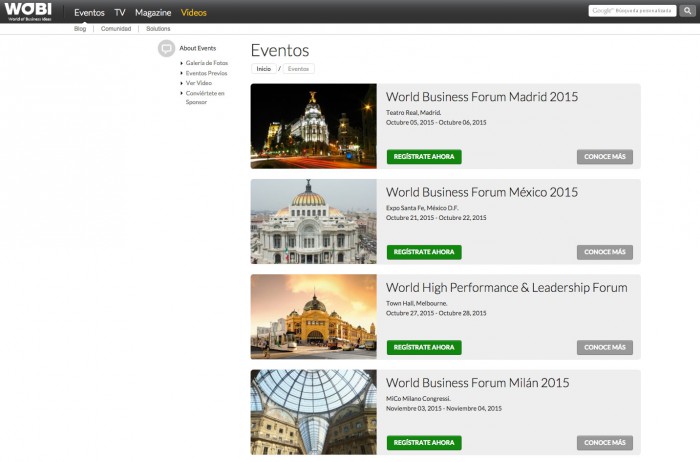This screenshot has height=462, width=700.
Task: Click MiCo Milano Congressi venue text
Action: pyautogui.click(x=418, y=399)
